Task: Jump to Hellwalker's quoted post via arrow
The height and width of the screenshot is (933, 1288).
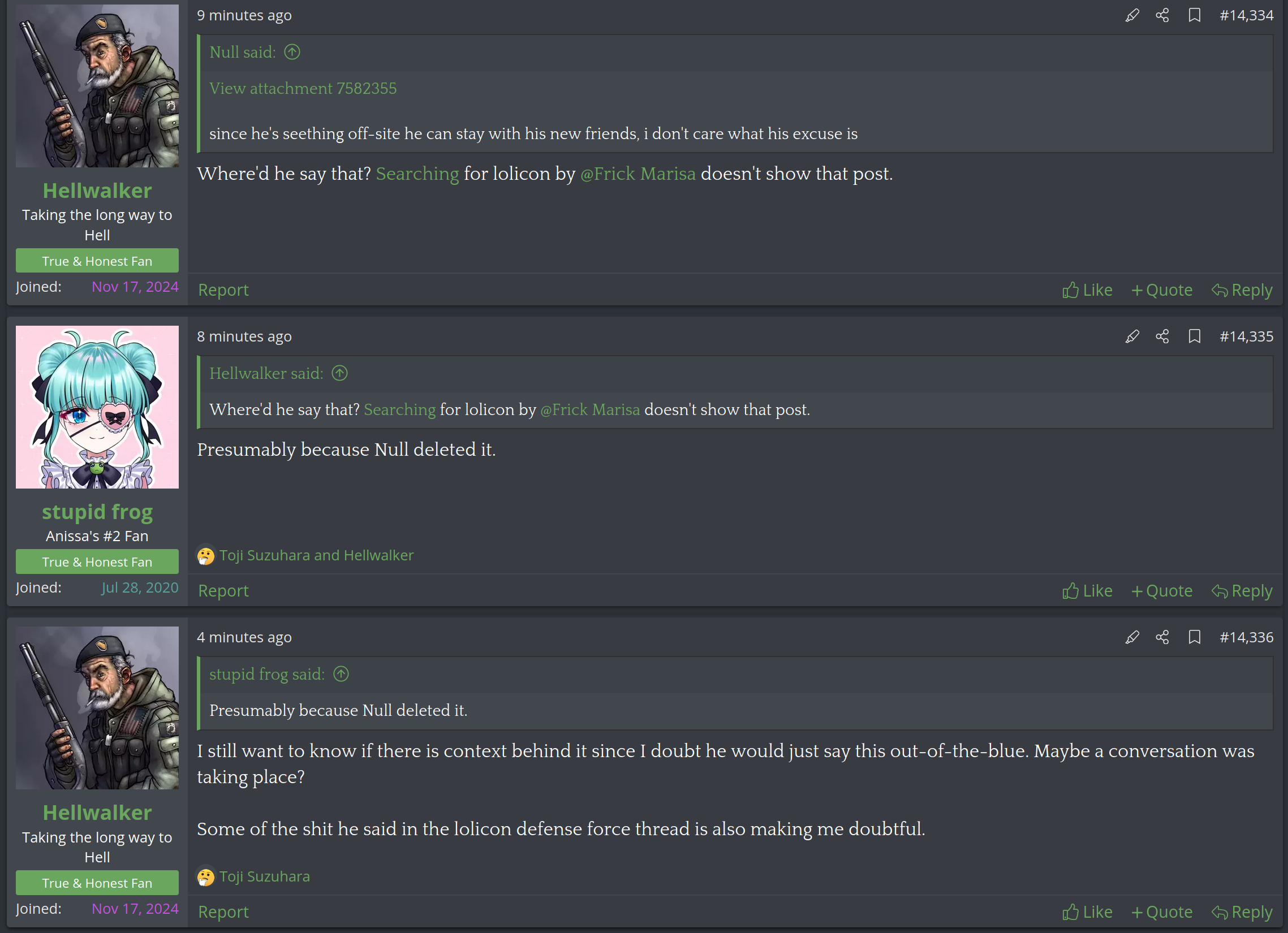Action: coord(339,373)
